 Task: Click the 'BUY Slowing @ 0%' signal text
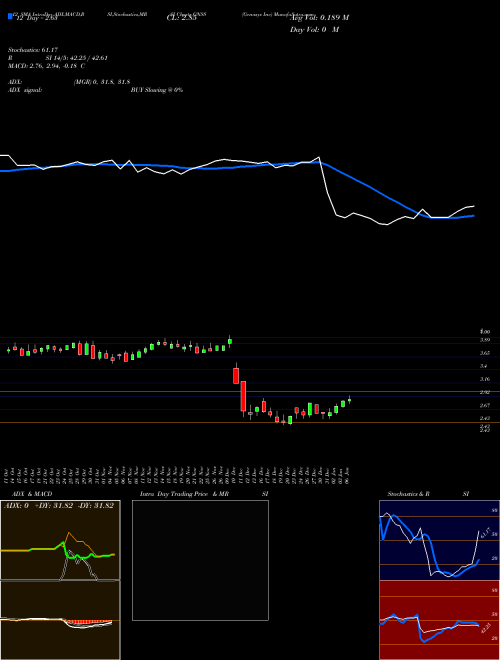pos(157,90)
